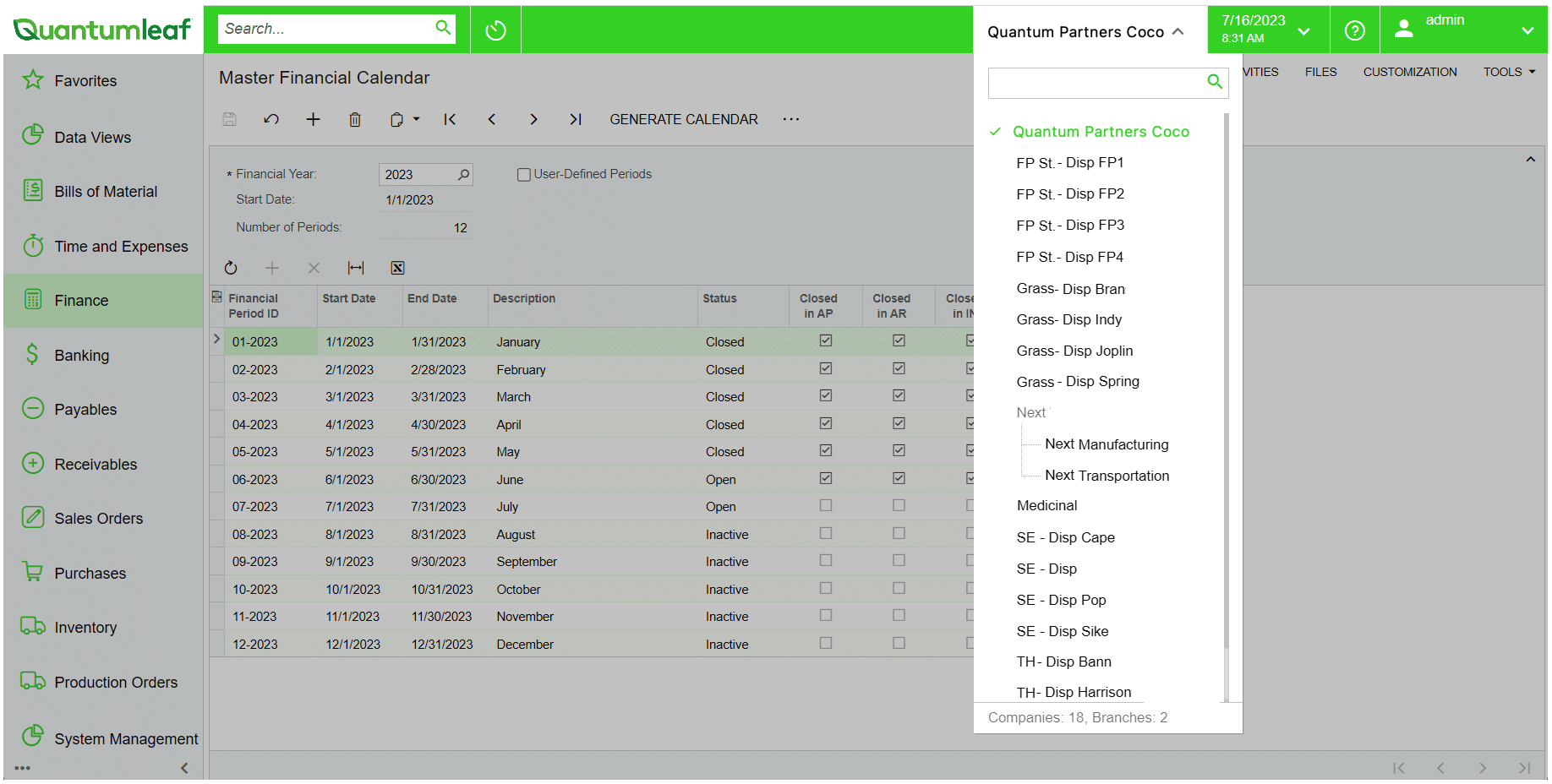Image resolution: width=1552 pixels, height=784 pixels.
Task: Open Favorites in the sidebar
Action: tap(103, 80)
